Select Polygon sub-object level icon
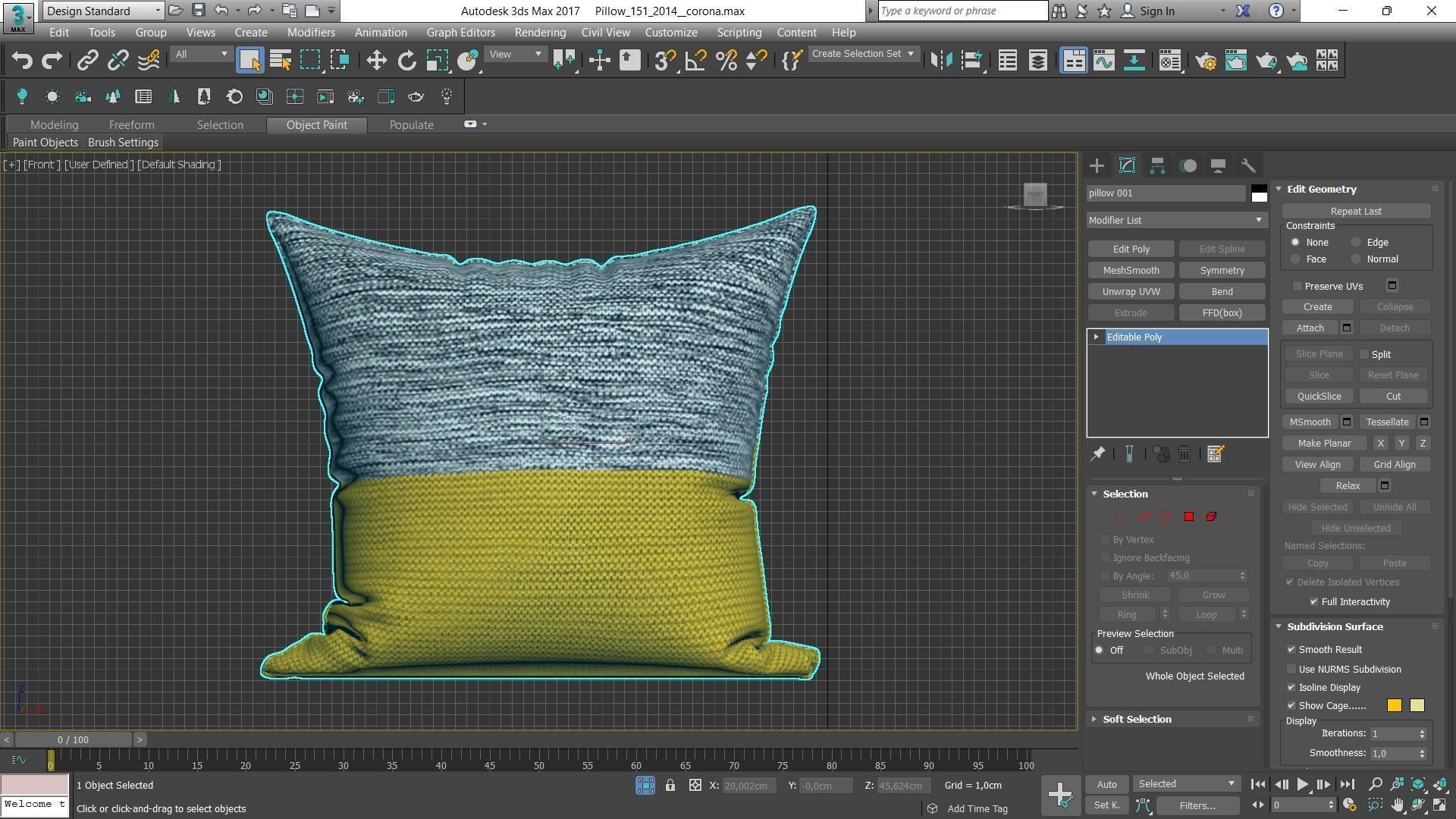Viewport: 1456px width, 819px height. pos(1189,516)
